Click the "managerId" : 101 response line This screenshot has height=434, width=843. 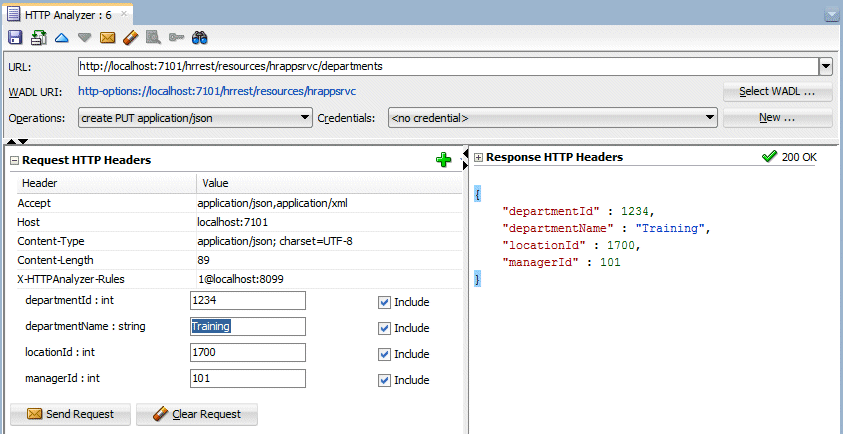561,262
